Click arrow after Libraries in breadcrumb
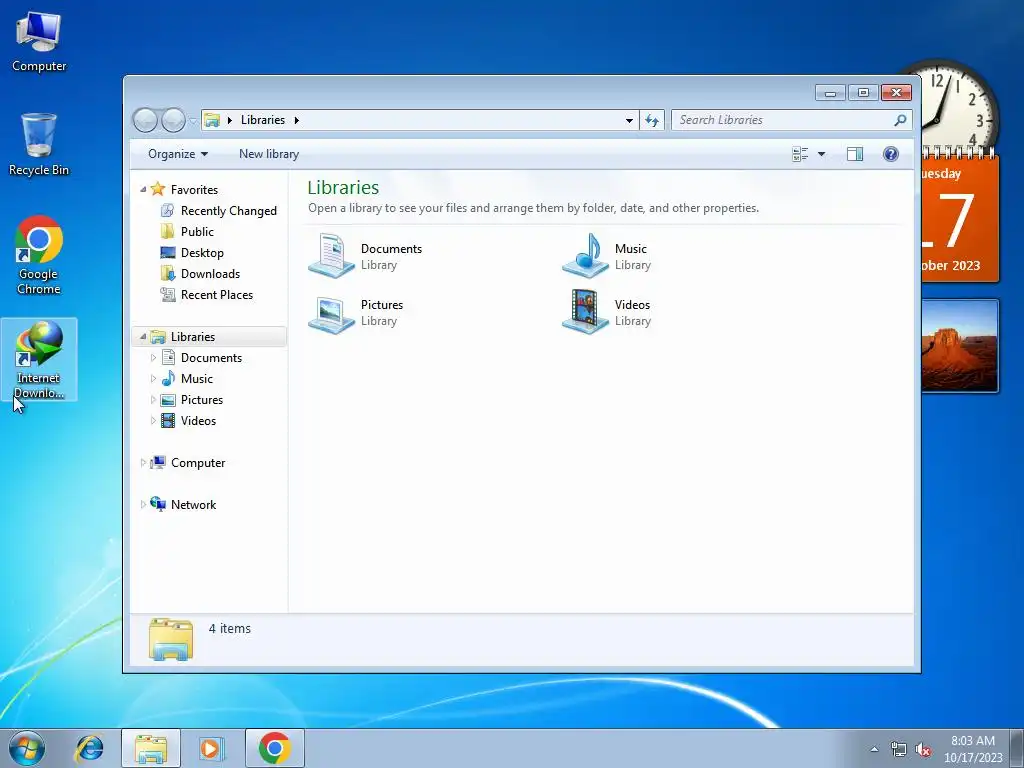The height and width of the screenshot is (768, 1024). pyautogui.click(x=296, y=120)
